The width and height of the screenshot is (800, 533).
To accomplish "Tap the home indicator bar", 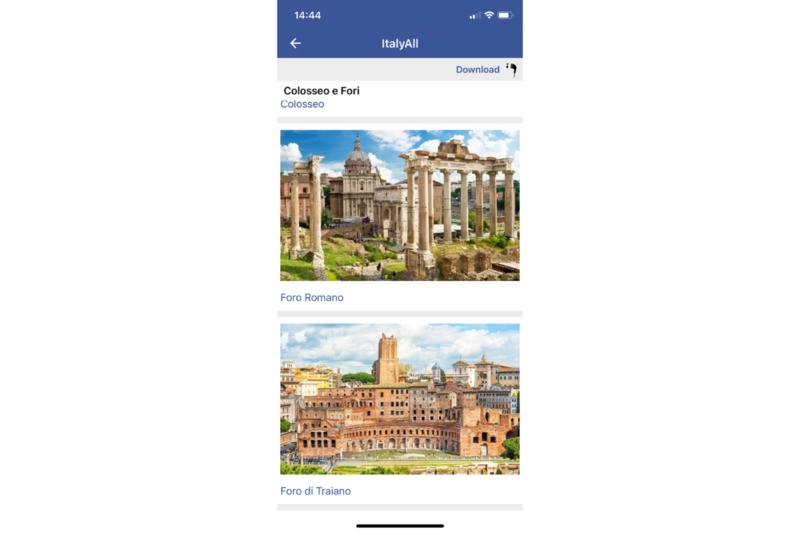I will pyautogui.click(x=400, y=526).
